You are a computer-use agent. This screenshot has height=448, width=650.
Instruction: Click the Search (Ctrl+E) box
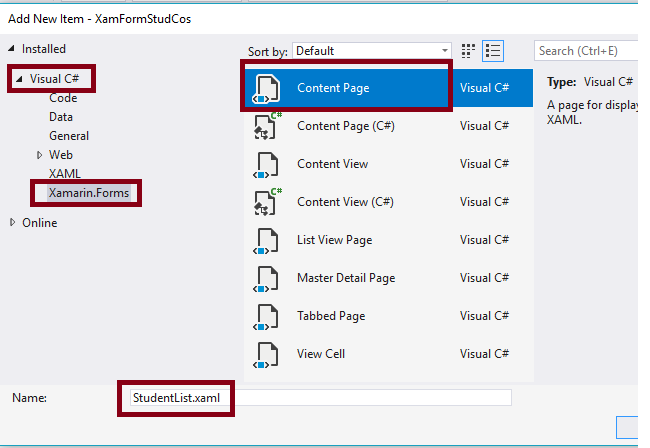(588, 51)
